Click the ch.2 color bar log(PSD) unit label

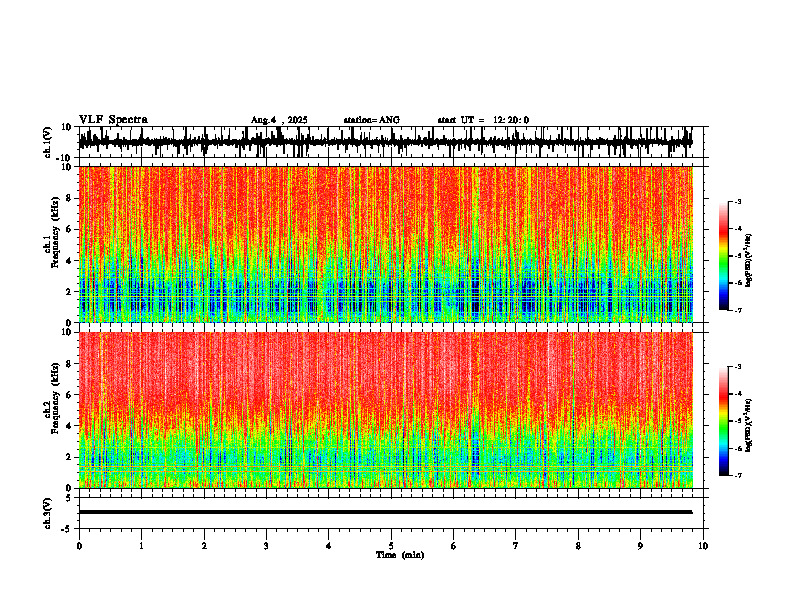point(749,425)
